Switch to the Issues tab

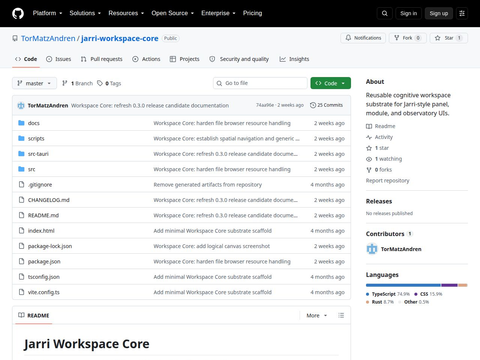coord(59,59)
